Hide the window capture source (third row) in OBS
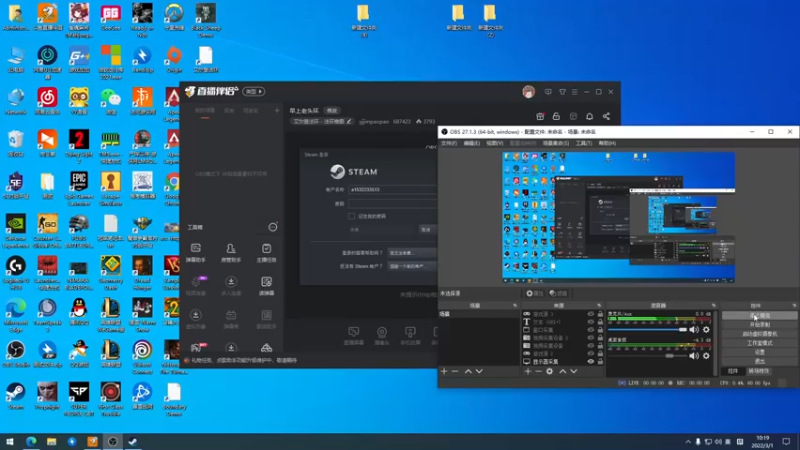The width and height of the screenshot is (800, 450). coord(591,330)
